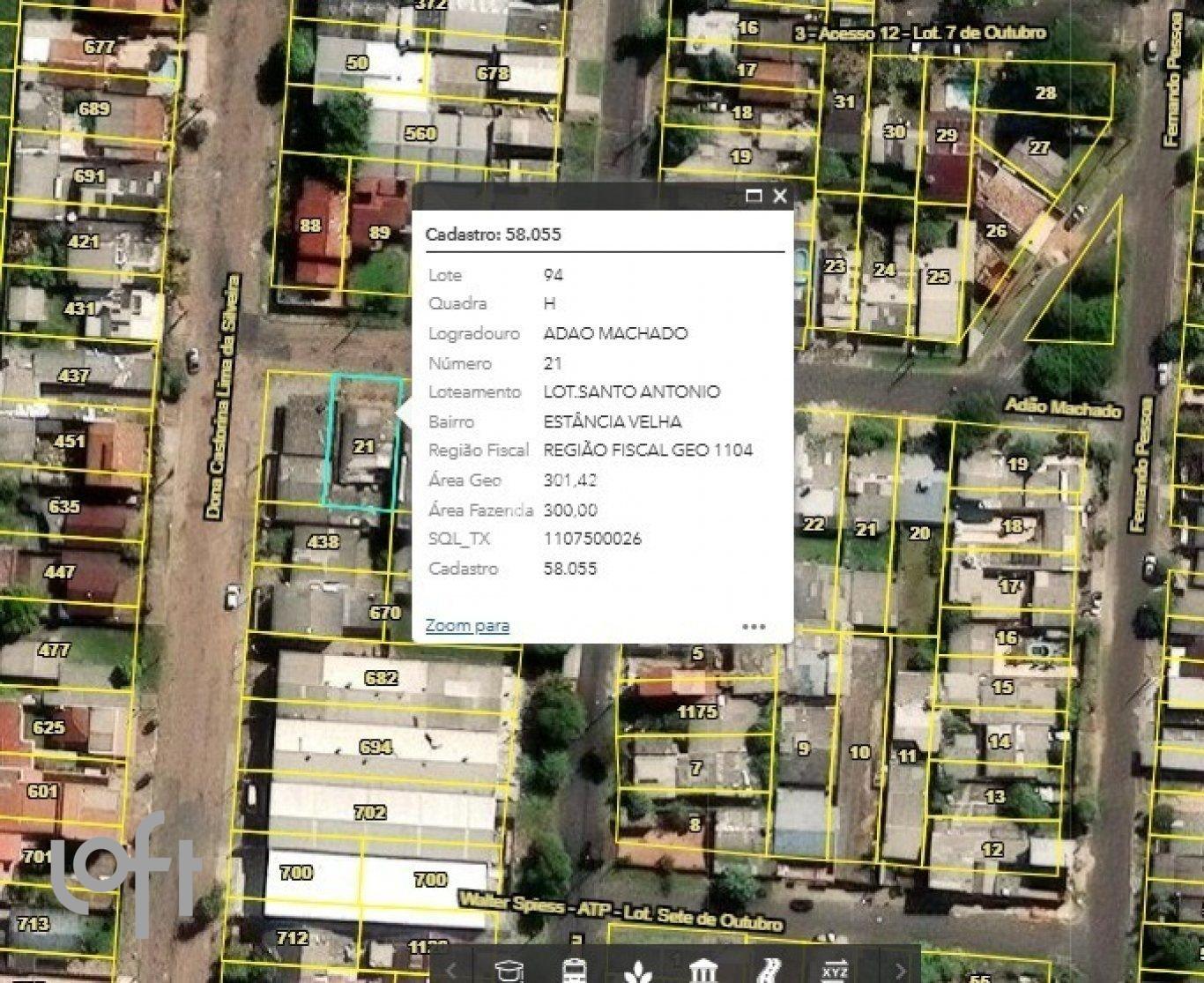Select parcel 601 on the map

coord(42,791)
